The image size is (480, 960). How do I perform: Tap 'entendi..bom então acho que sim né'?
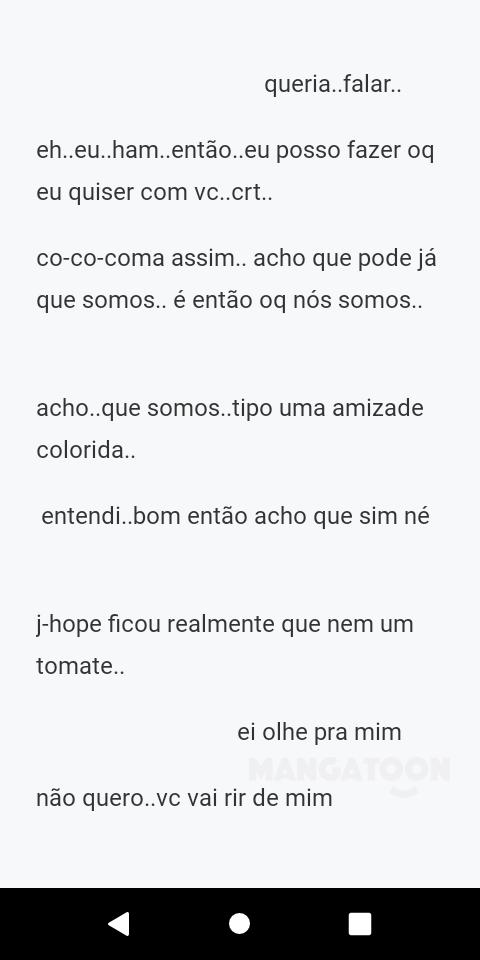236,517
